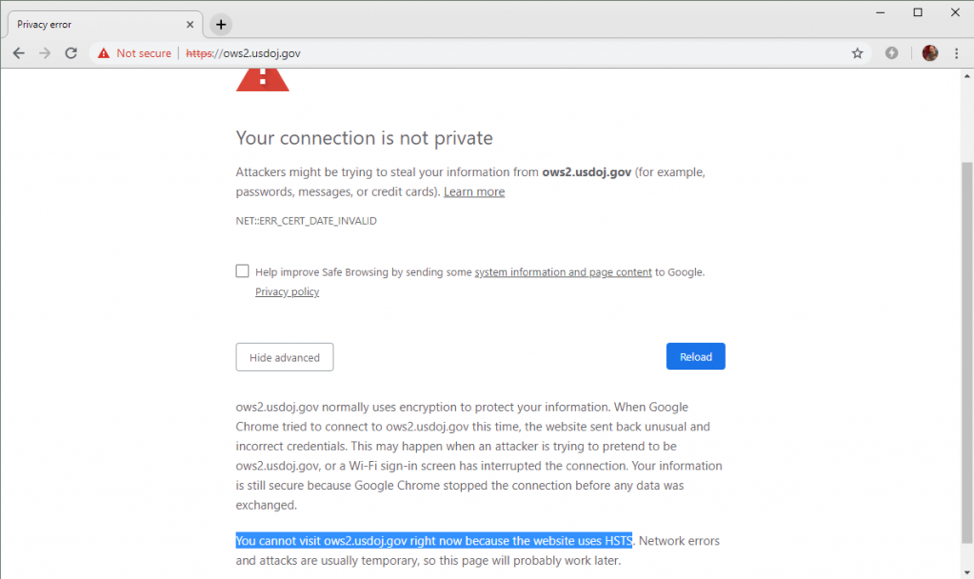
Task: Open Chrome's three-dot menu
Action: (x=957, y=53)
